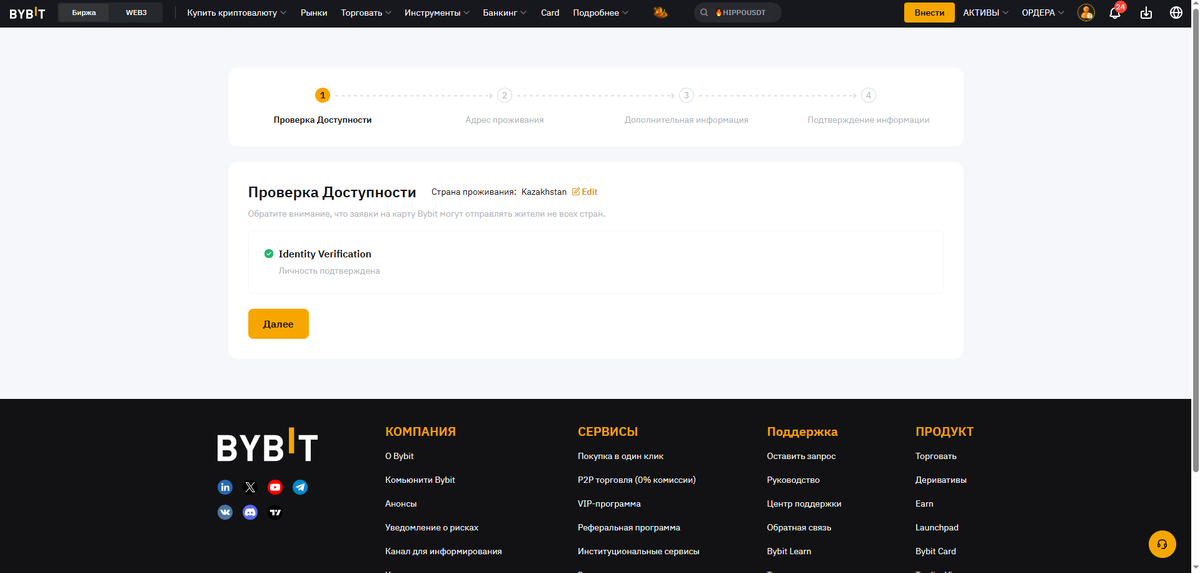The image size is (1200, 573).
Task: Open the language globe icon
Action: pos(1176,13)
